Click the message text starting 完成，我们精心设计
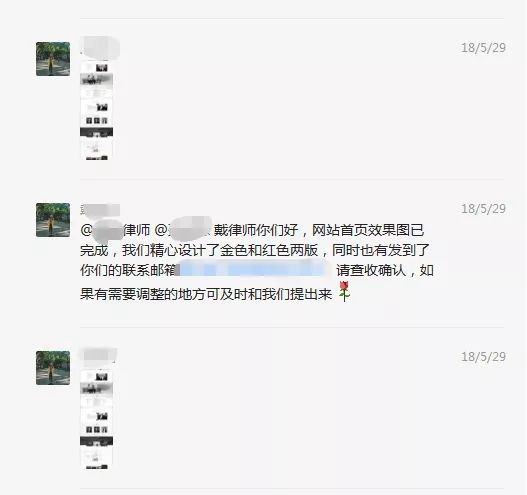This screenshot has width=527, height=495. pos(255,250)
